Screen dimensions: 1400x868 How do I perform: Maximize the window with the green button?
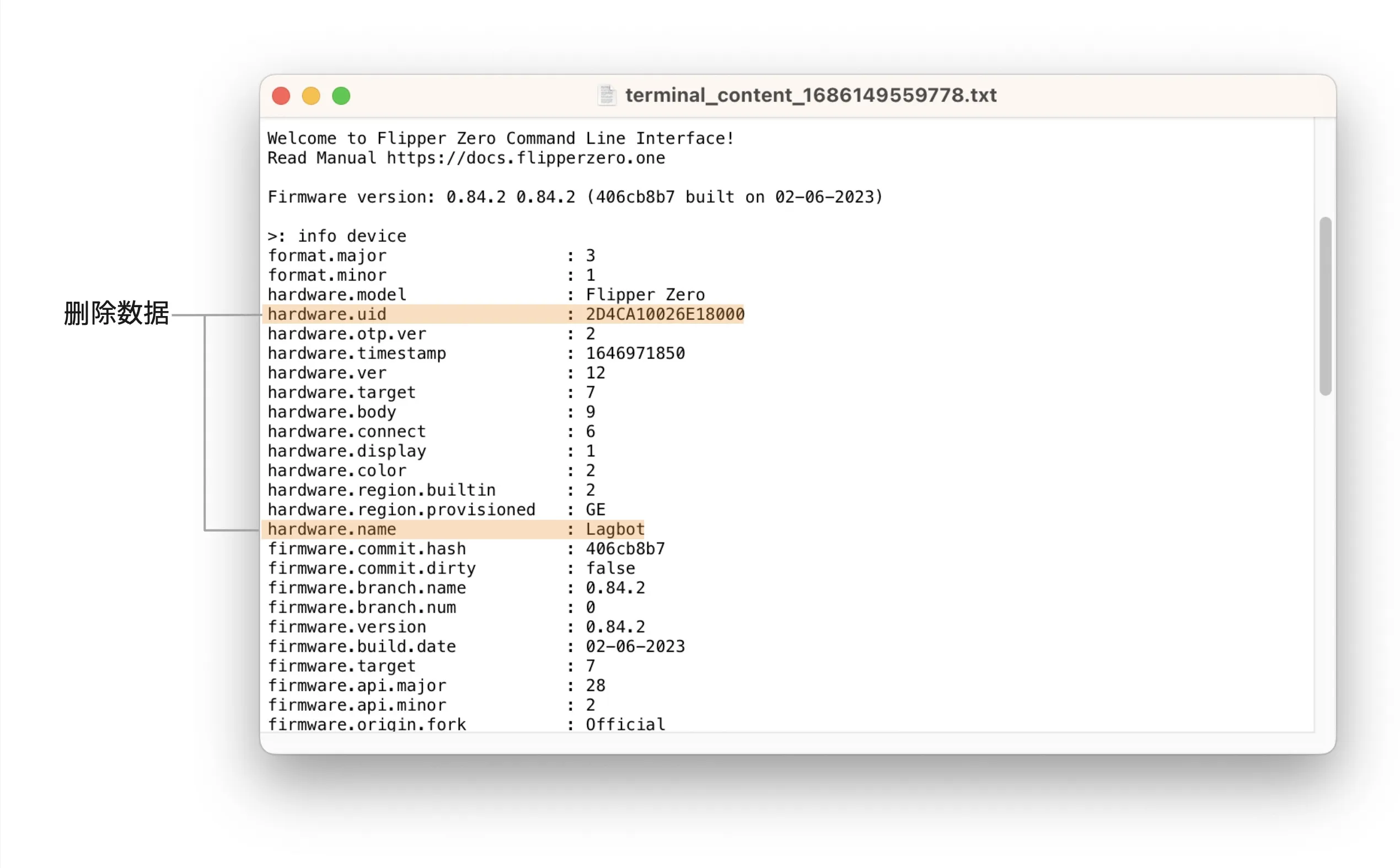coord(341,96)
